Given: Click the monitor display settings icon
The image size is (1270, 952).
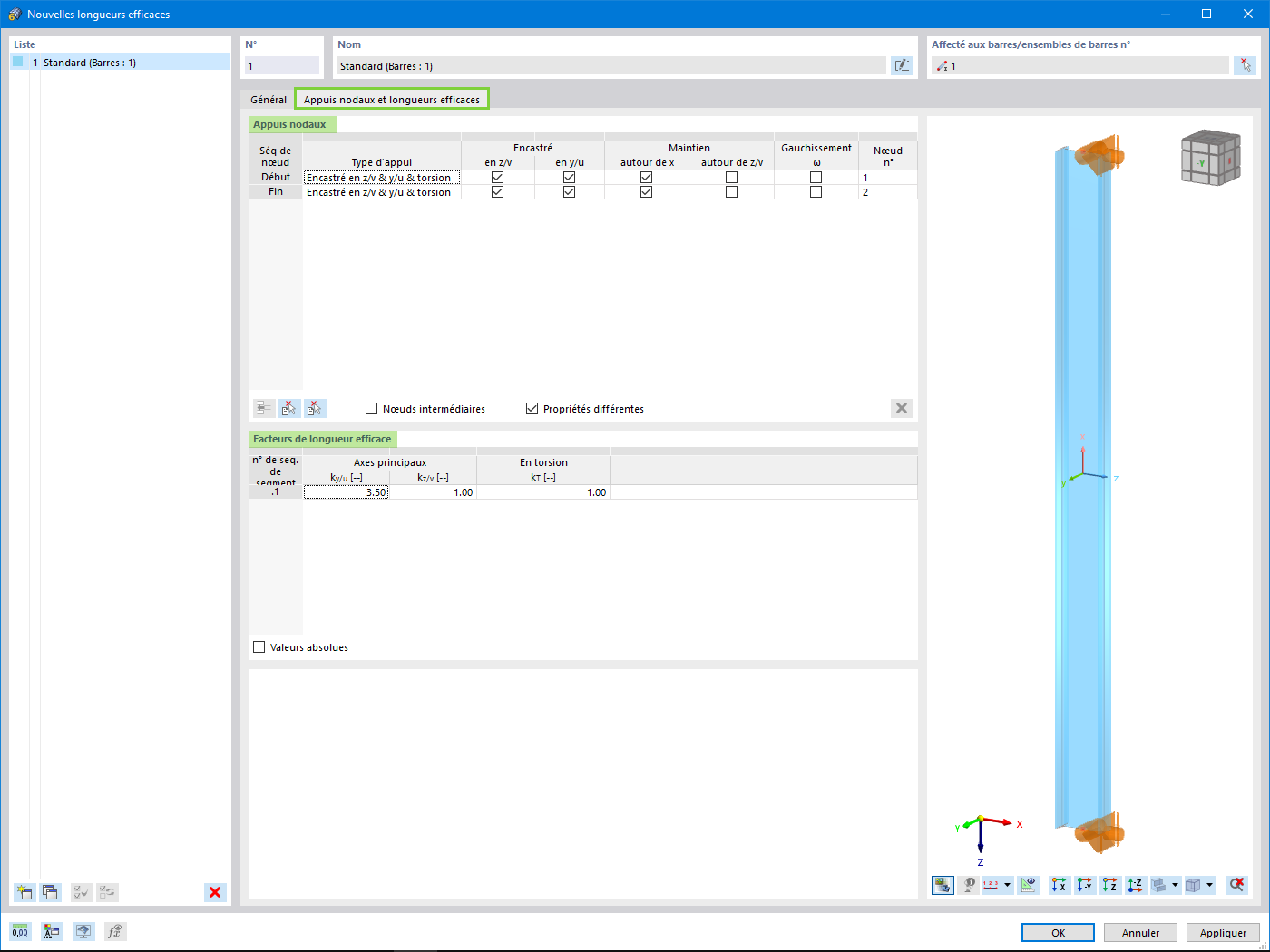Looking at the screenshot, I should (x=83, y=931).
